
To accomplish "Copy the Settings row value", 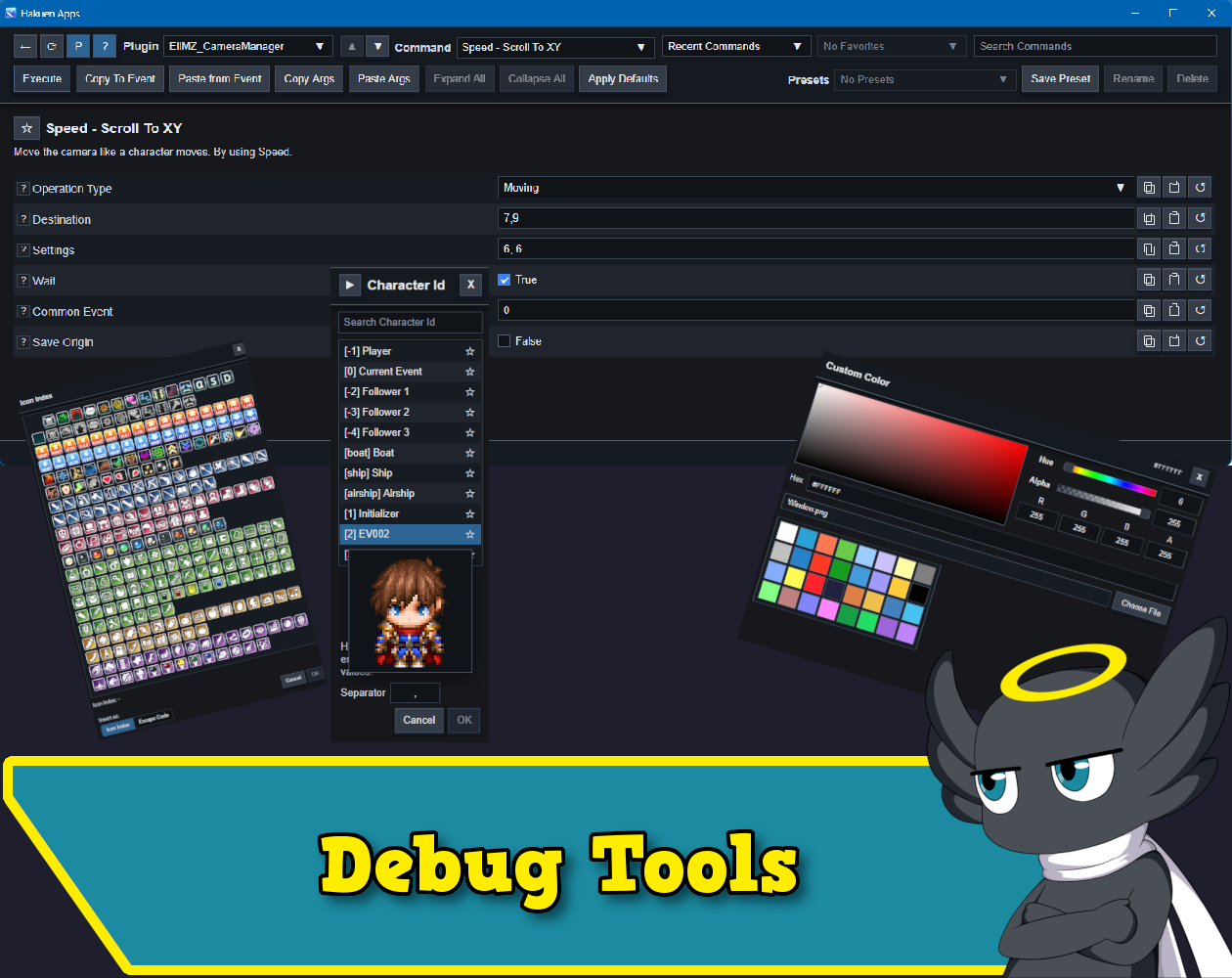I will click(x=1149, y=248).
